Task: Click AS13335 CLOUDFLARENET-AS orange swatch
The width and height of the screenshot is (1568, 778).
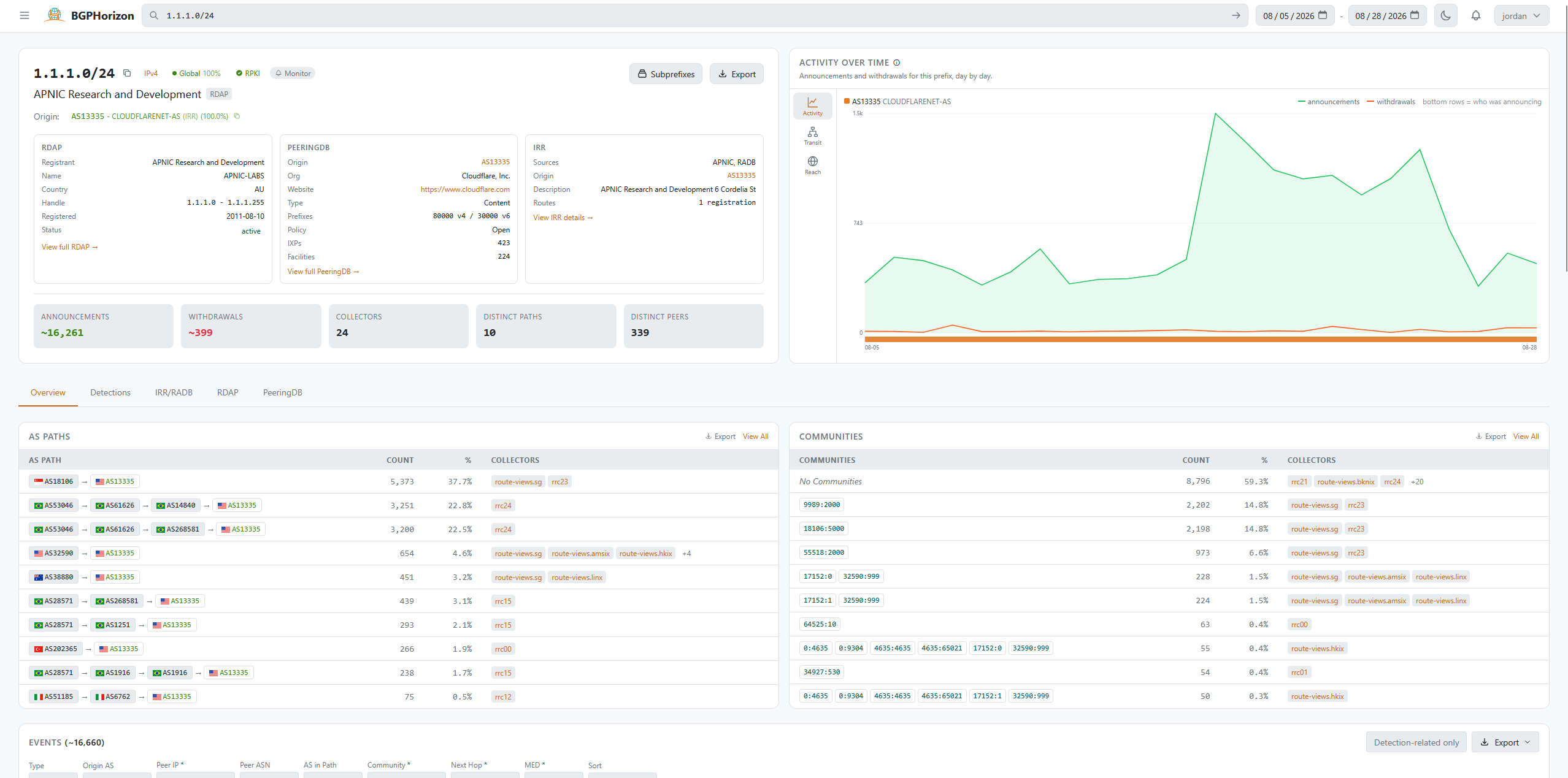Action: (847, 101)
